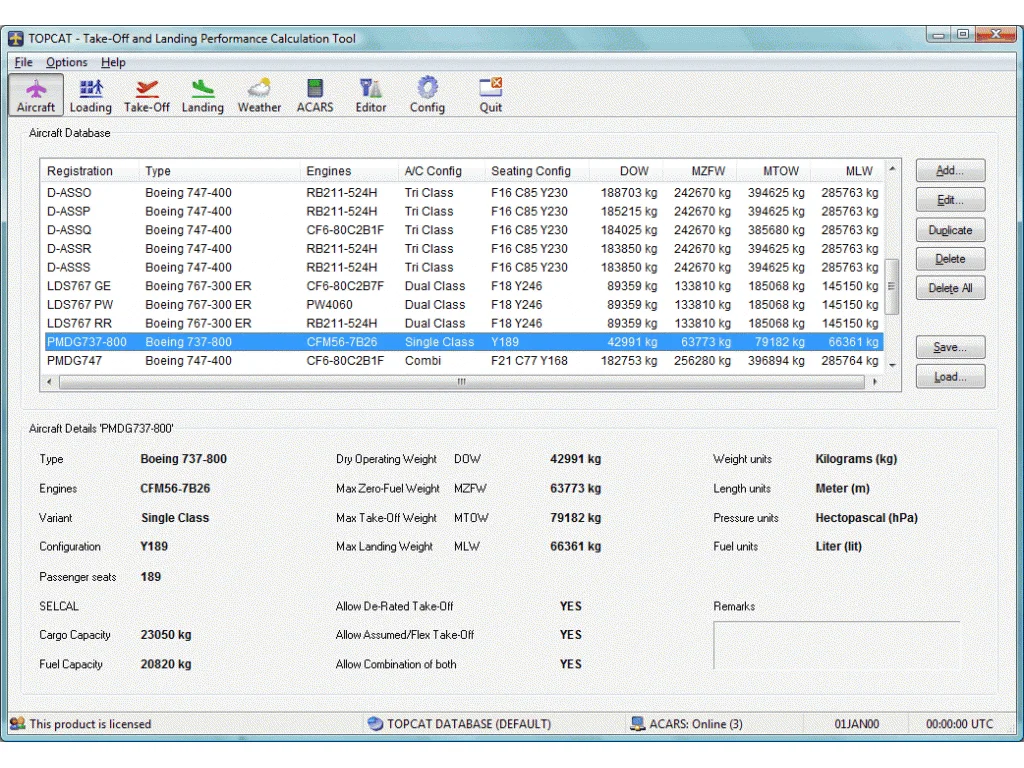This screenshot has width=1024, height=768.
Task: Select the LDS767 GE aircraft row
Action: (x=463, y=286)
